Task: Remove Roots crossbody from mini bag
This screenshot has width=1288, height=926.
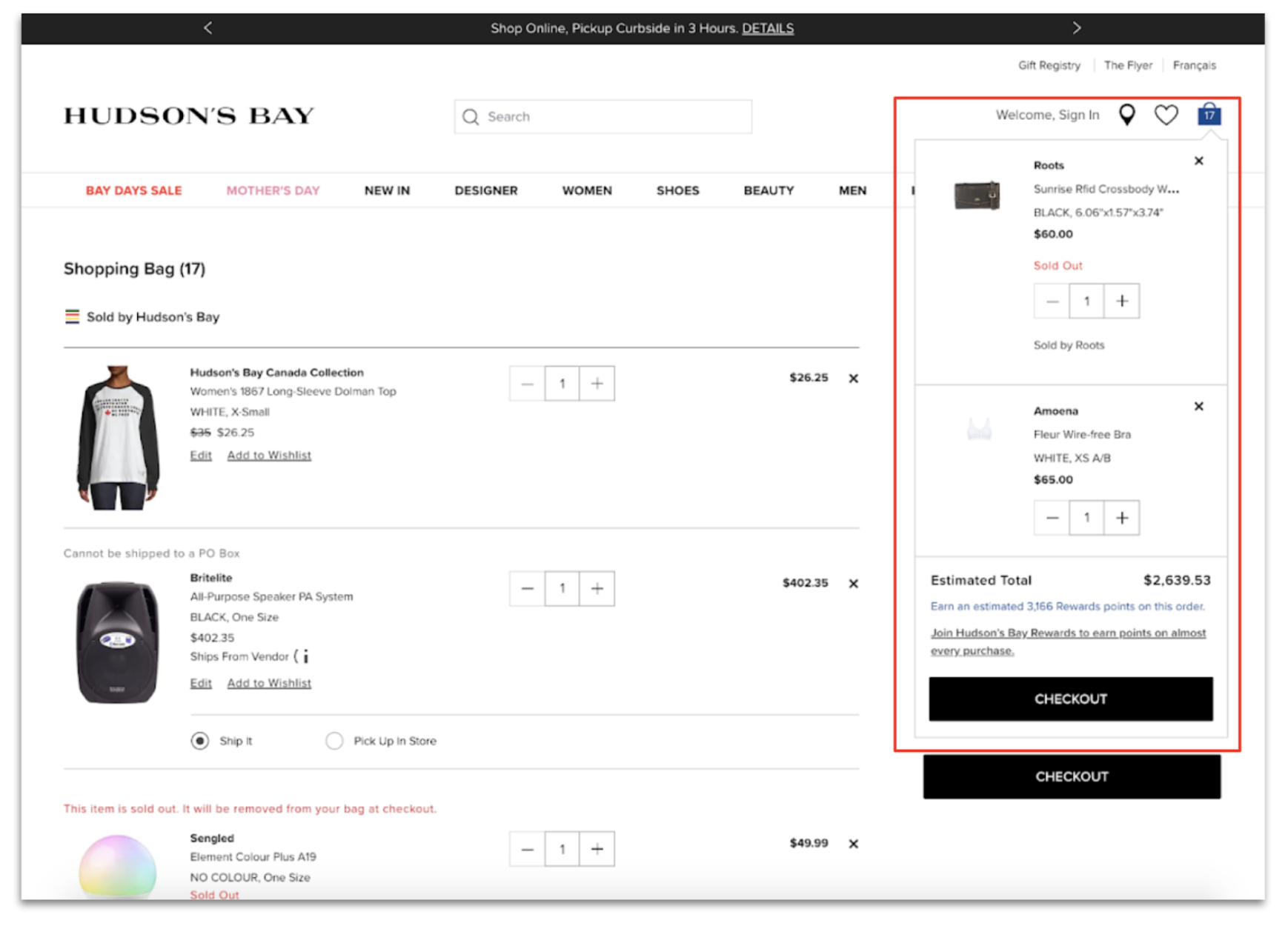Action: pyautogui.click(x=1198, y=161)
